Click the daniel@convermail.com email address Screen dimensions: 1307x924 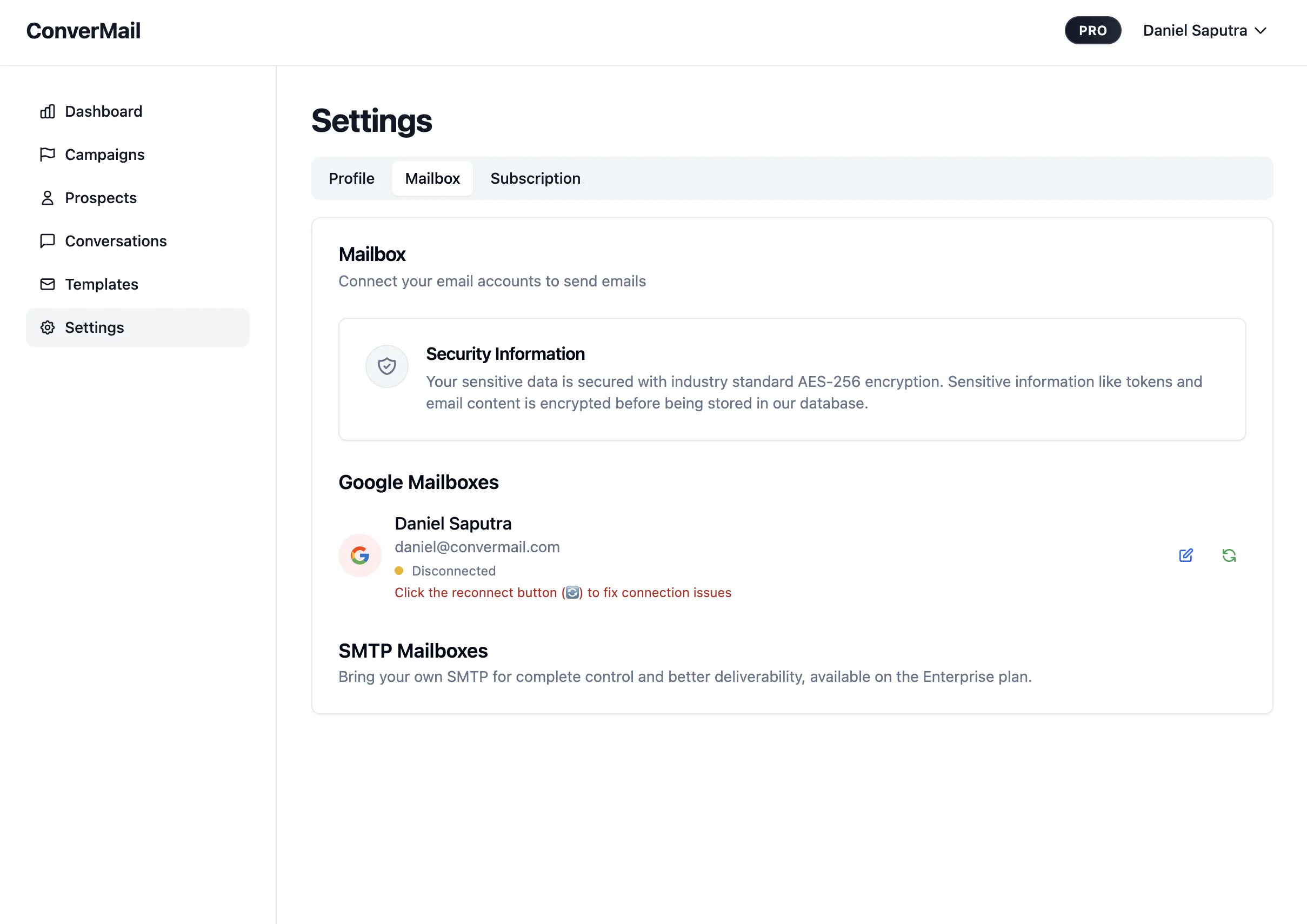coord(477,547)
